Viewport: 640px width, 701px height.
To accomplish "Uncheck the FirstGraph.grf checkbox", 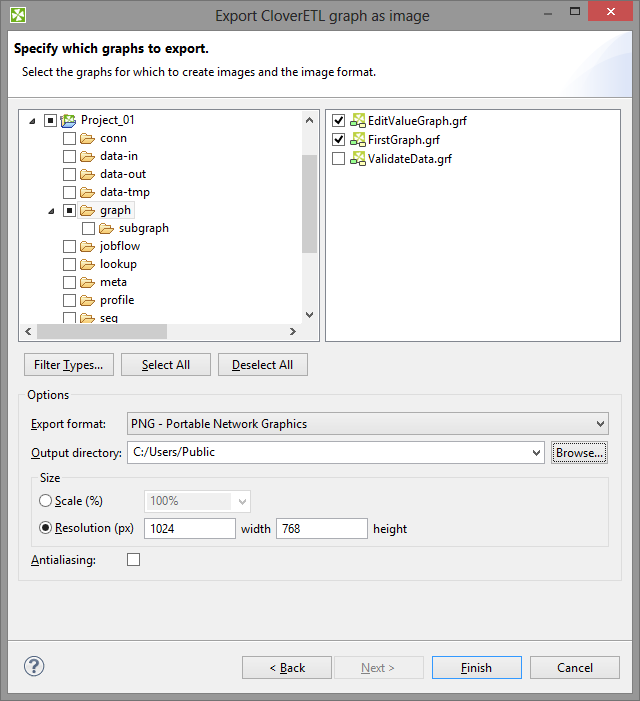I will click(339, 139).
